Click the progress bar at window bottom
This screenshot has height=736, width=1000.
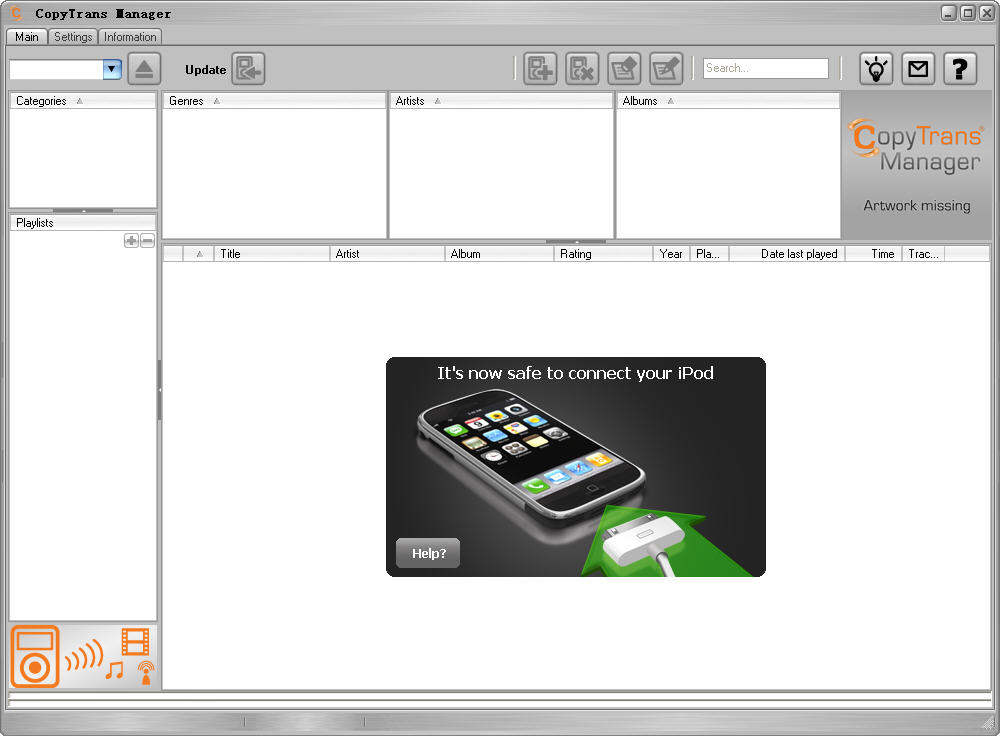click(x=500, y=700)
